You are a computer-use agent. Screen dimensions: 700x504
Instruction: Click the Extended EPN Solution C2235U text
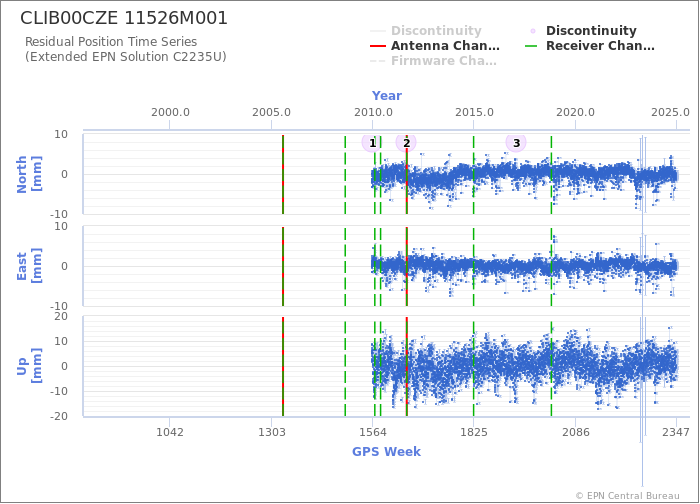click(x=125, y=57)
